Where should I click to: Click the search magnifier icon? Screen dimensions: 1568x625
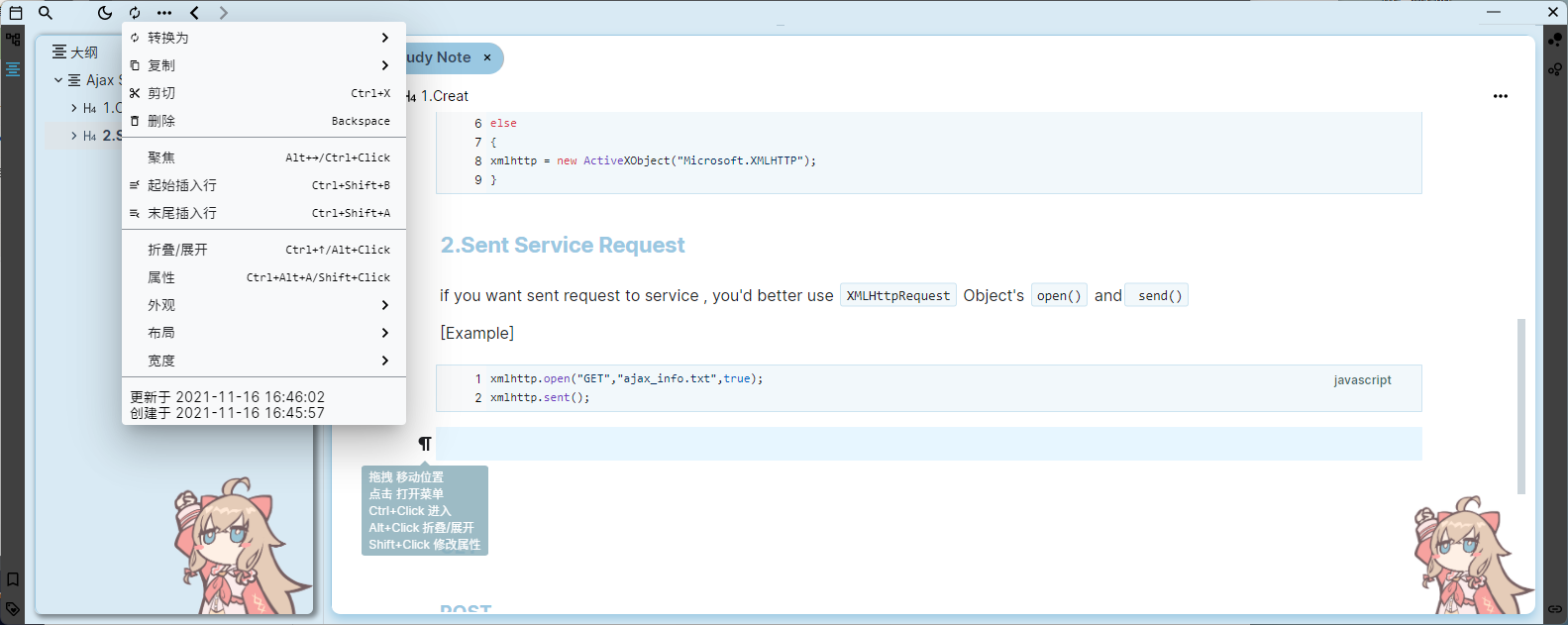(x=46, y=13)
